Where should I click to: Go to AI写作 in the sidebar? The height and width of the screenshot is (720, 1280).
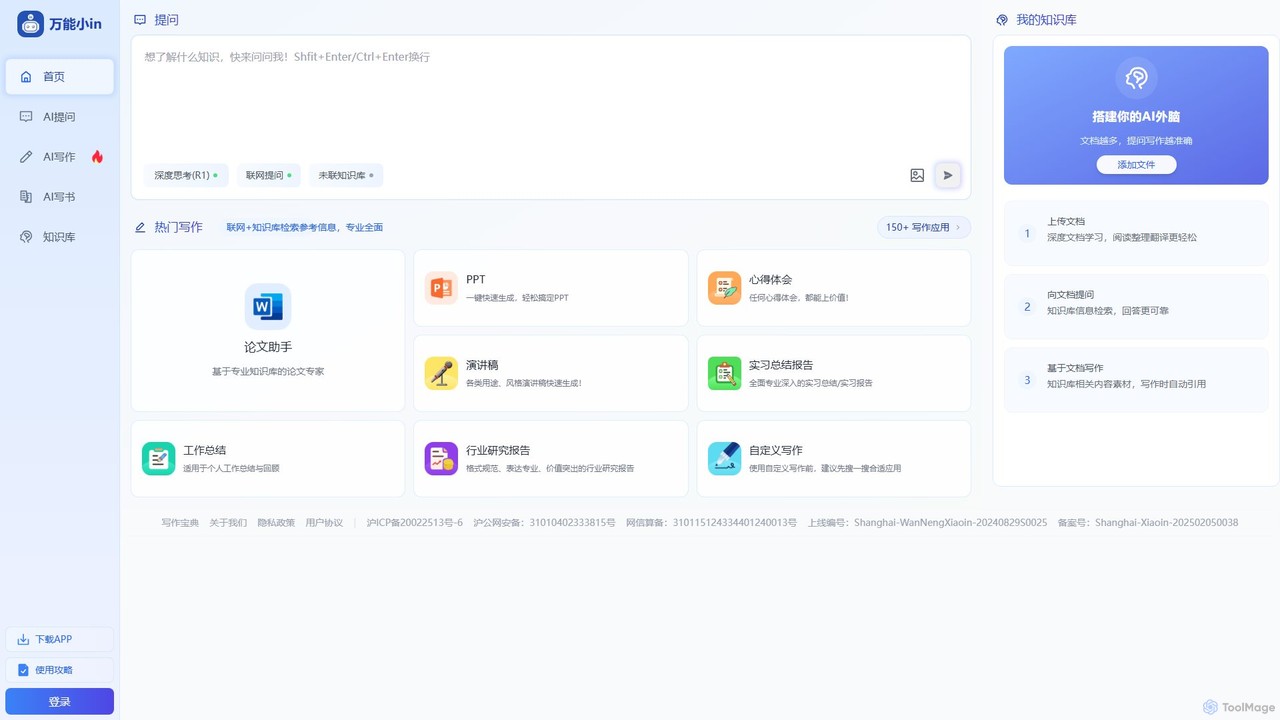[x=60, y=157]
